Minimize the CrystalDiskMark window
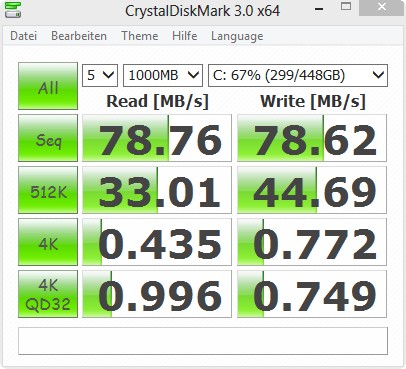Viewport: 406px width, 369px height. [319, 8]
